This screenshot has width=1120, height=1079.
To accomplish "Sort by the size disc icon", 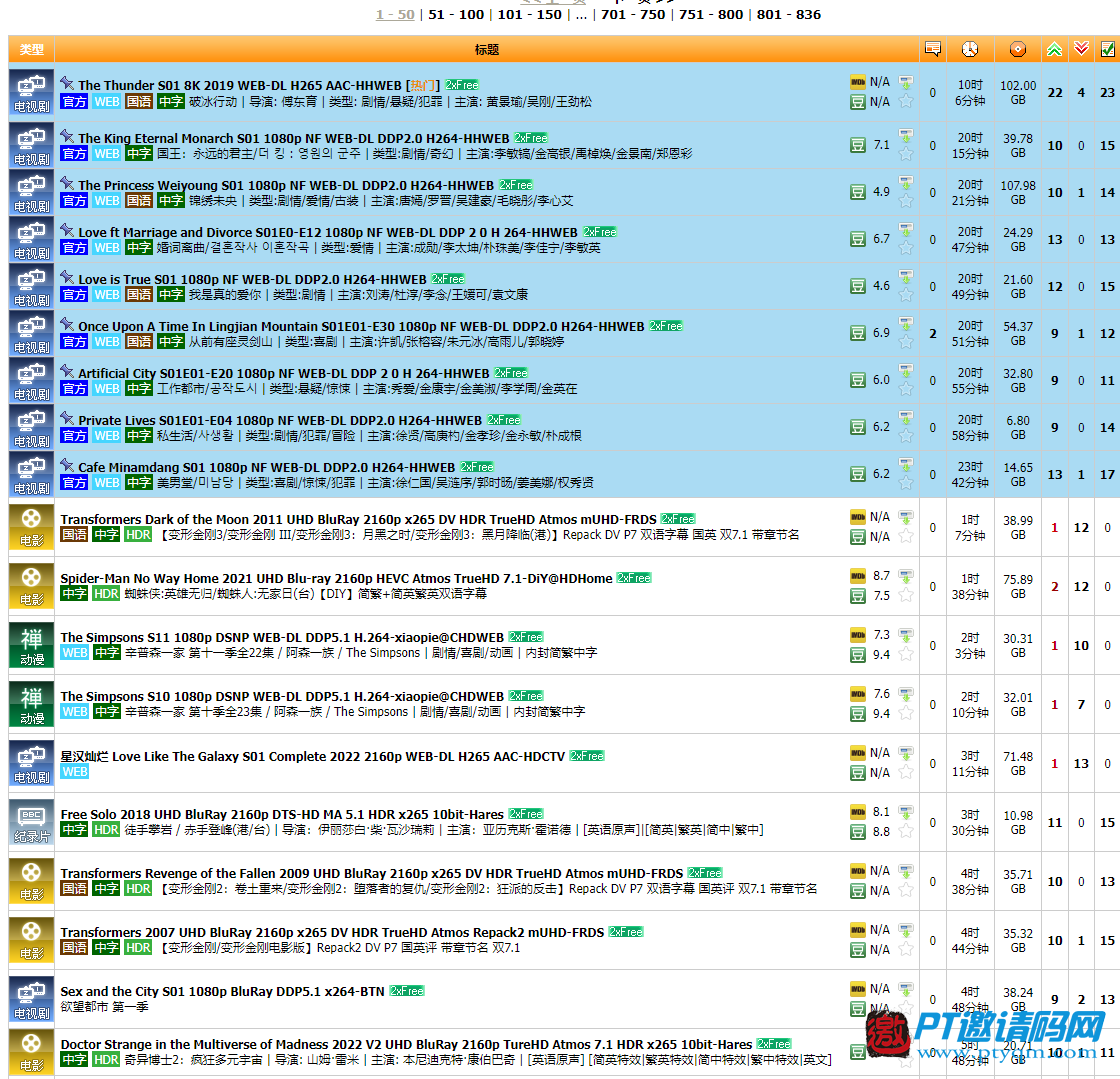I will (x=1018, y=49).
